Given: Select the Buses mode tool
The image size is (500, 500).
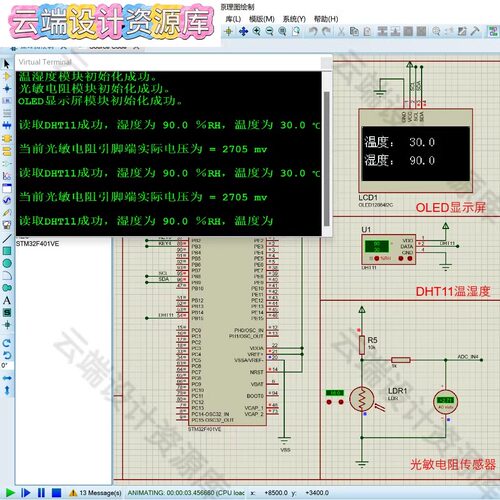Looking at the screenshot, I should click(x=7, y=125).
